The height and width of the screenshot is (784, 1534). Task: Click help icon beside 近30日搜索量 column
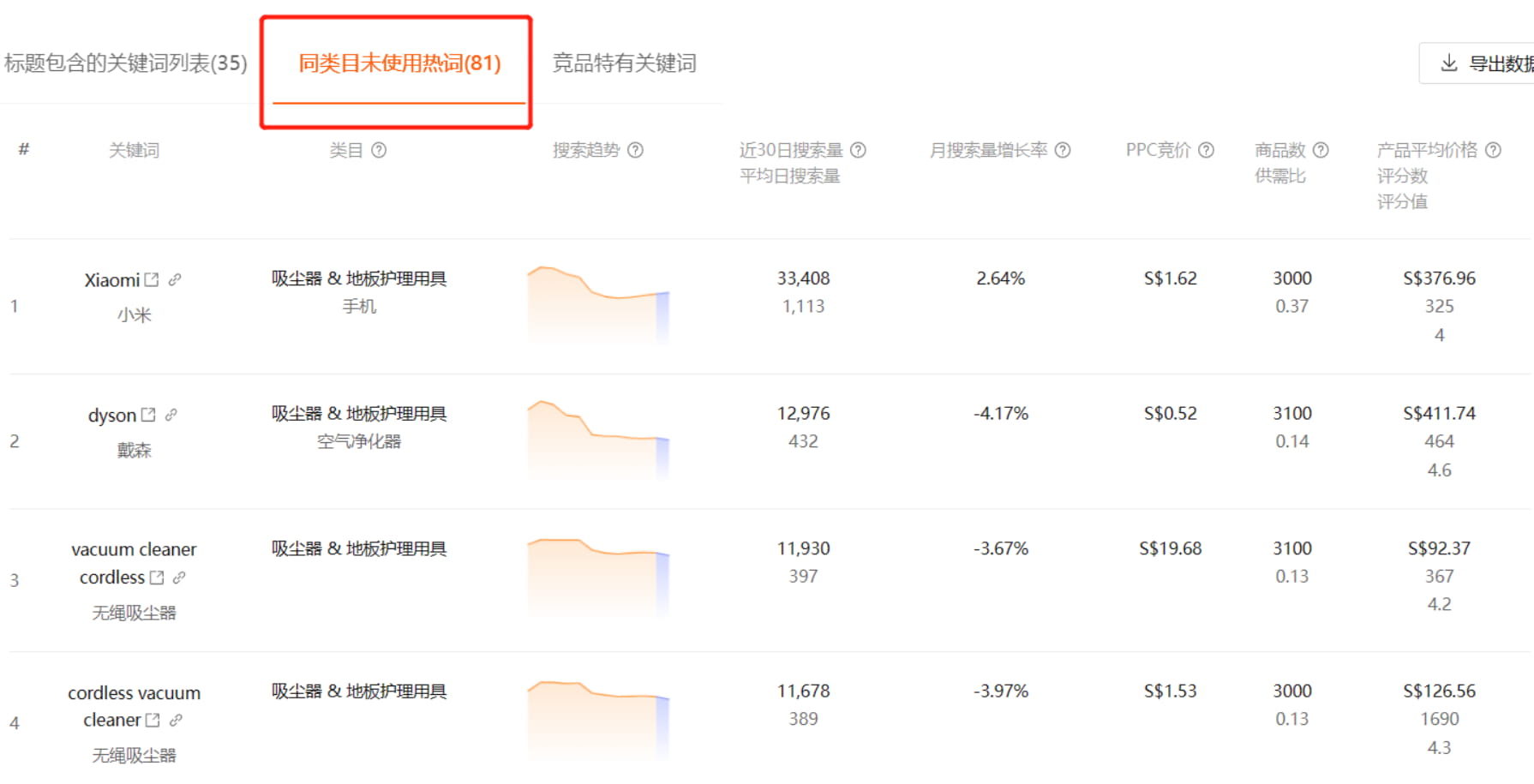(x=858, y=150)
